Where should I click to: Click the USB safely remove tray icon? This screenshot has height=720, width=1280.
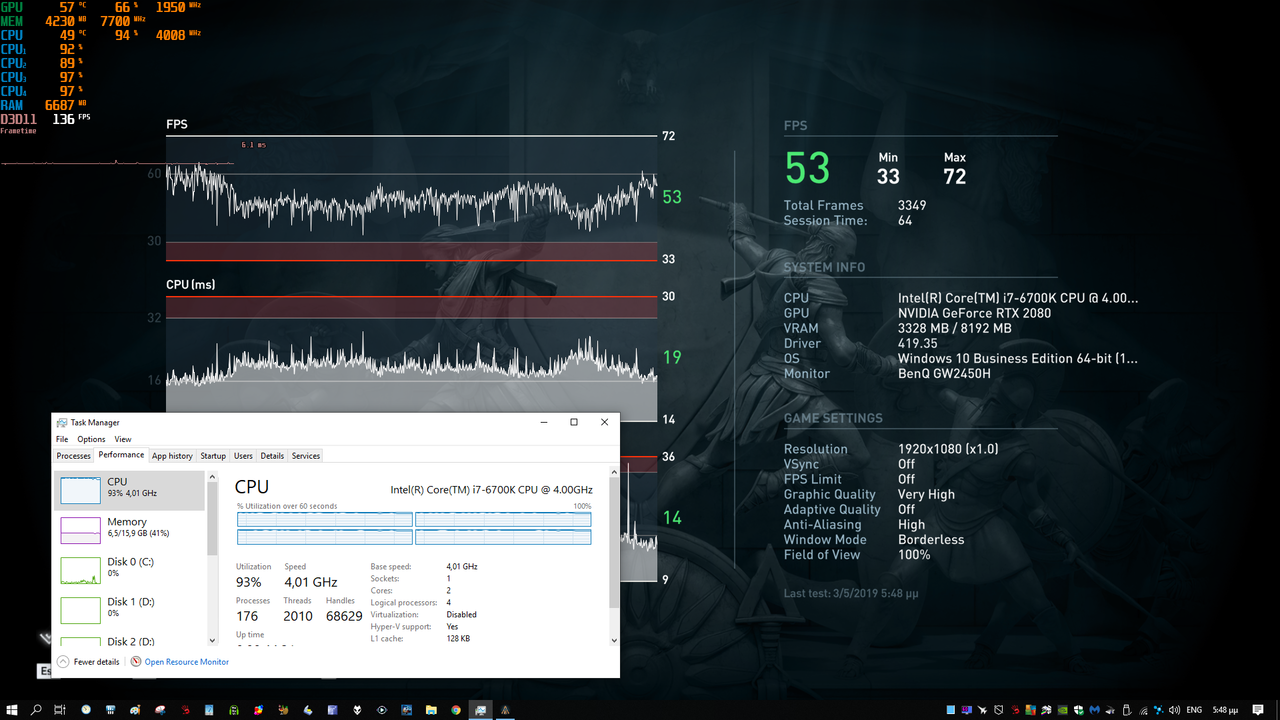pos(1126,710)
